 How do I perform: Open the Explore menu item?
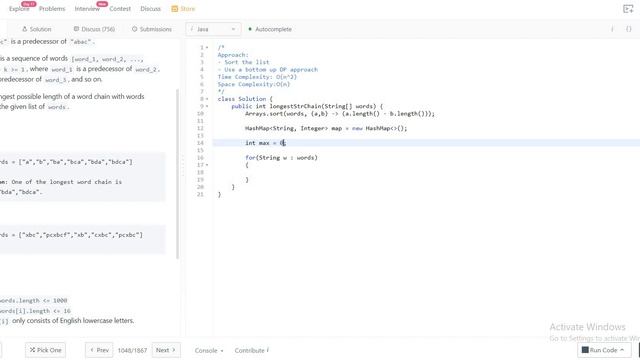[19, 9]
